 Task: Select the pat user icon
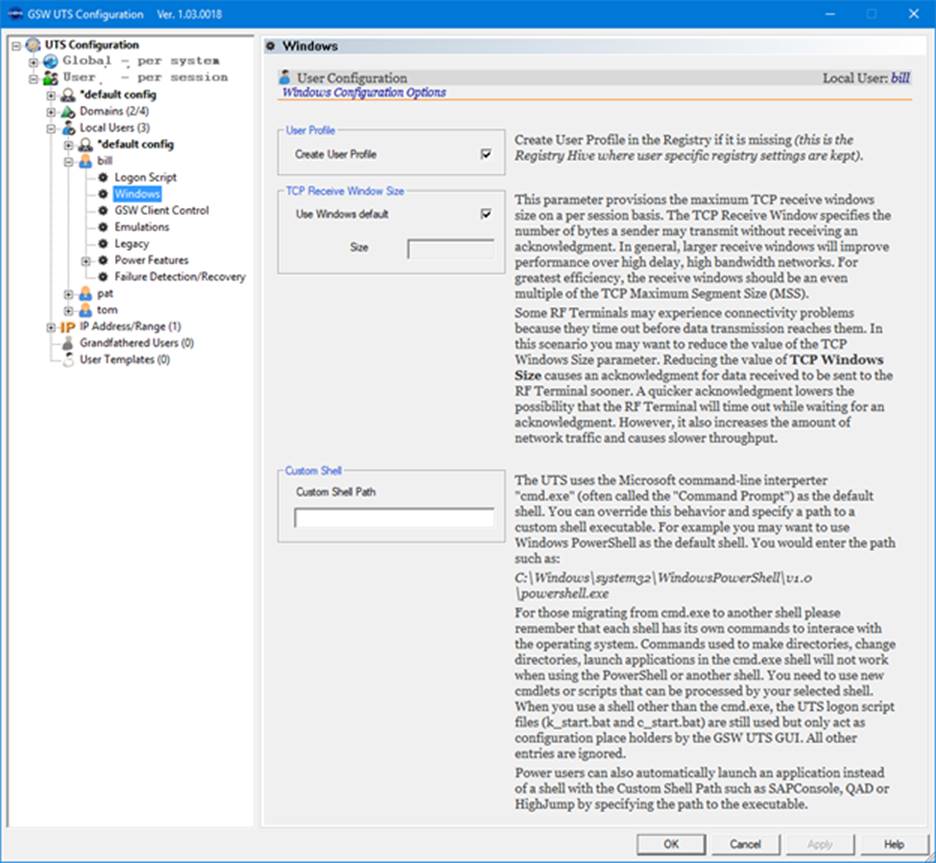tap(86, 294)
